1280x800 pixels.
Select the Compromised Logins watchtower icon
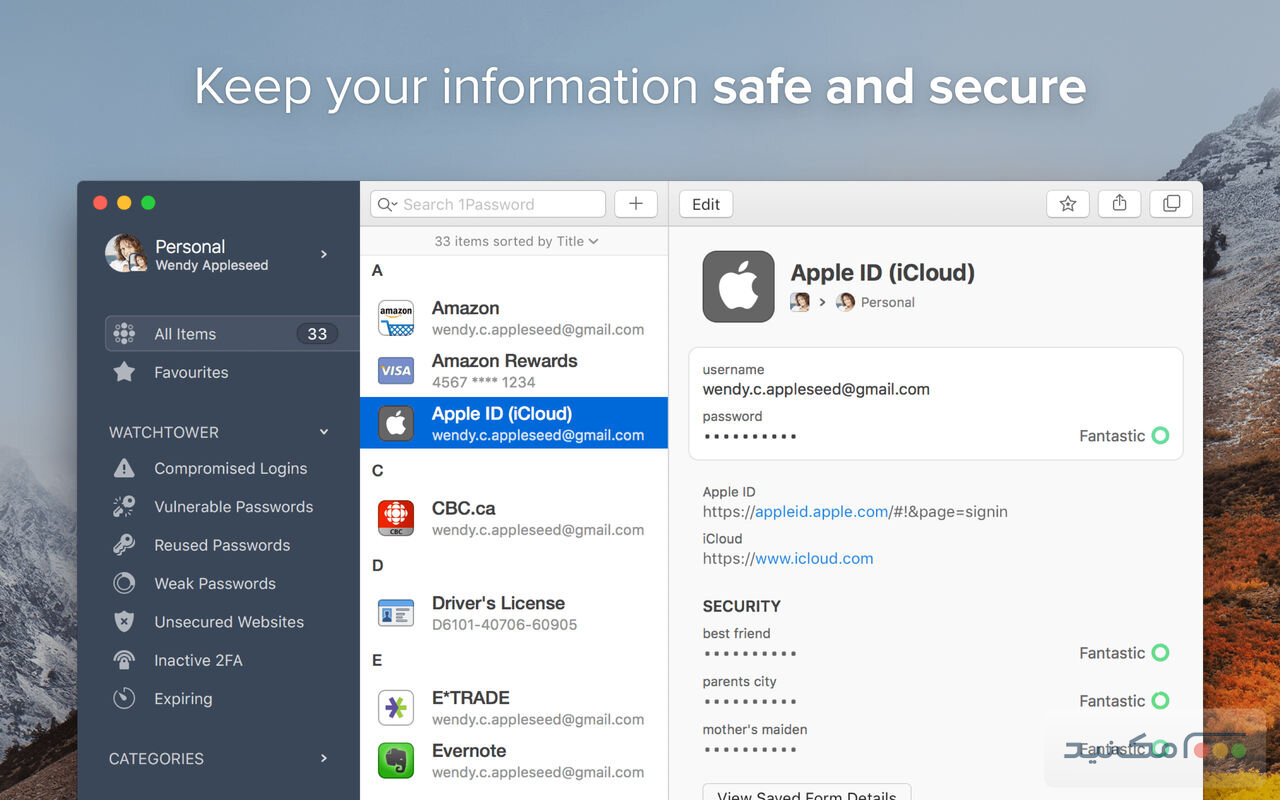124,468
